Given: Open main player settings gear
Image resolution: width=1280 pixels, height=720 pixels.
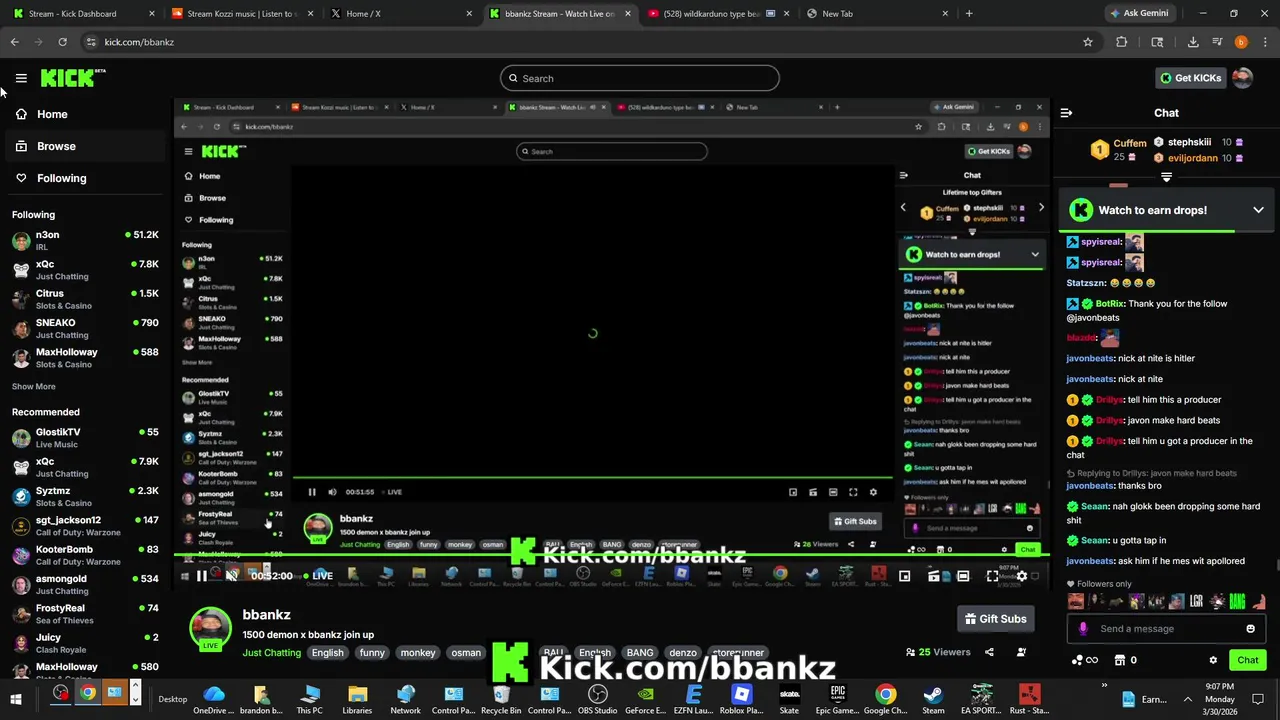Looking at the screenshot, I should point(1021,576).
